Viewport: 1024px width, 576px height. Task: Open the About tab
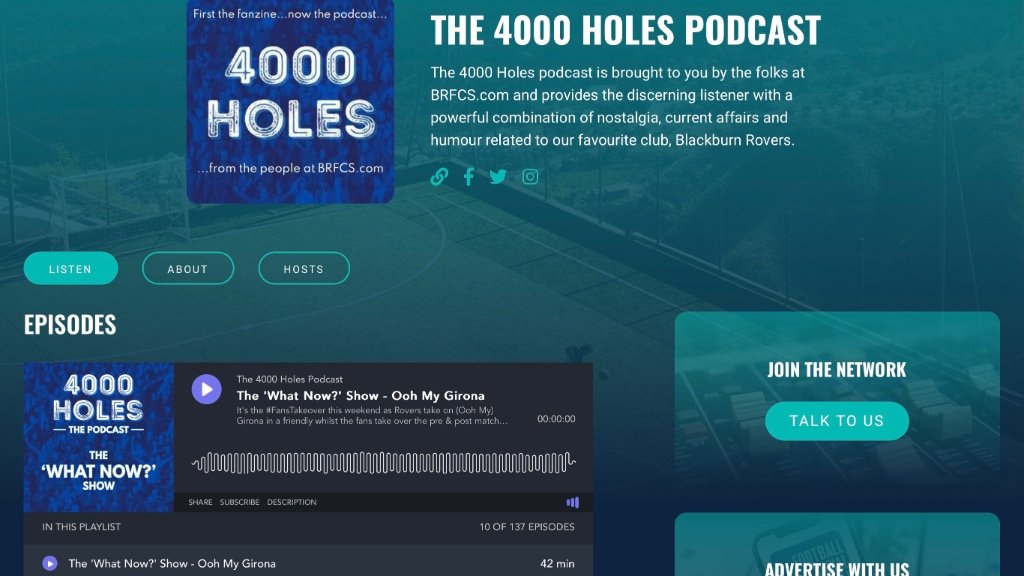(x=187, y=269)
